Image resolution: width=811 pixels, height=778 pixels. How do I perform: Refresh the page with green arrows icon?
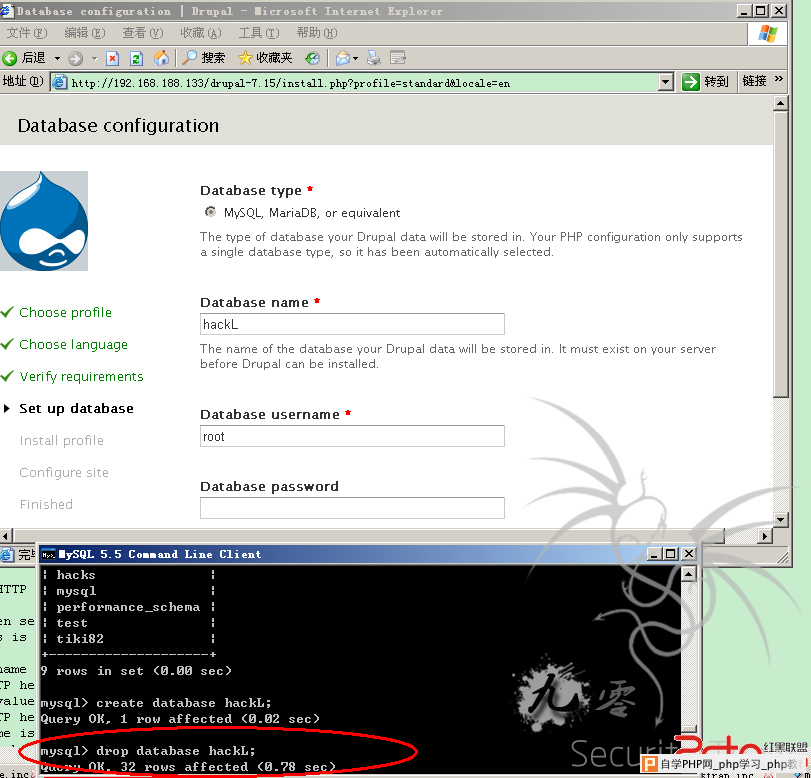point(136,58)
